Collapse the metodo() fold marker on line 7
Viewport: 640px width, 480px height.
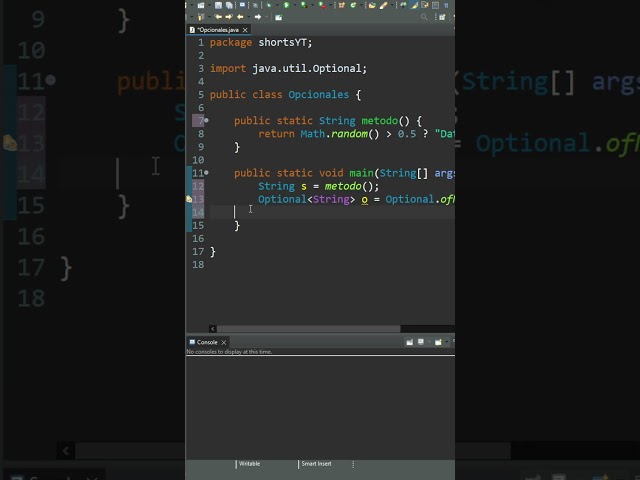(x=207, y=120)
